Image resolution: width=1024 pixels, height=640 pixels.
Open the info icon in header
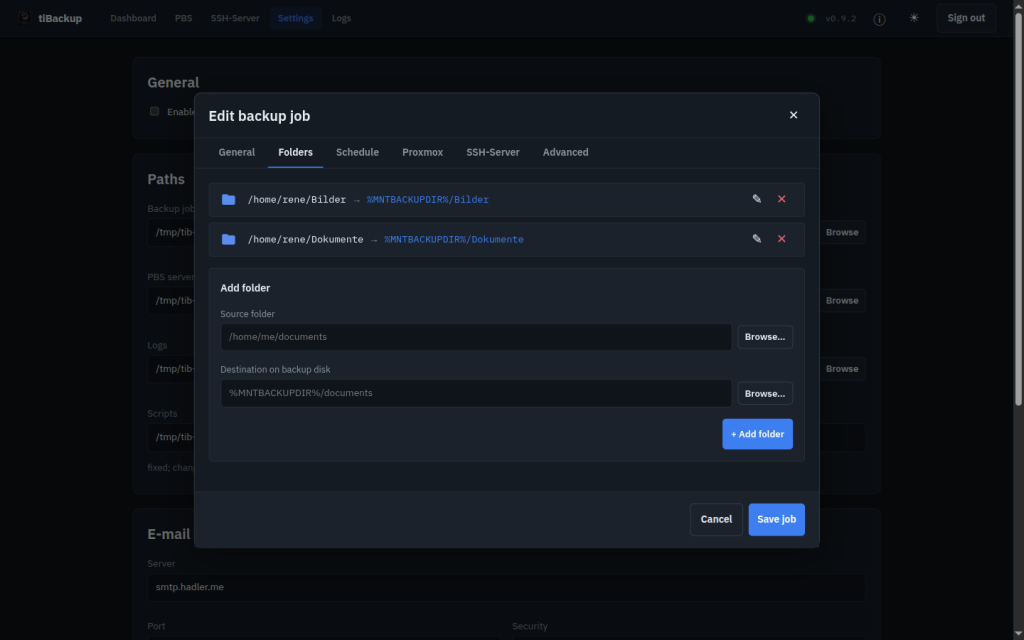coord(879,19)
